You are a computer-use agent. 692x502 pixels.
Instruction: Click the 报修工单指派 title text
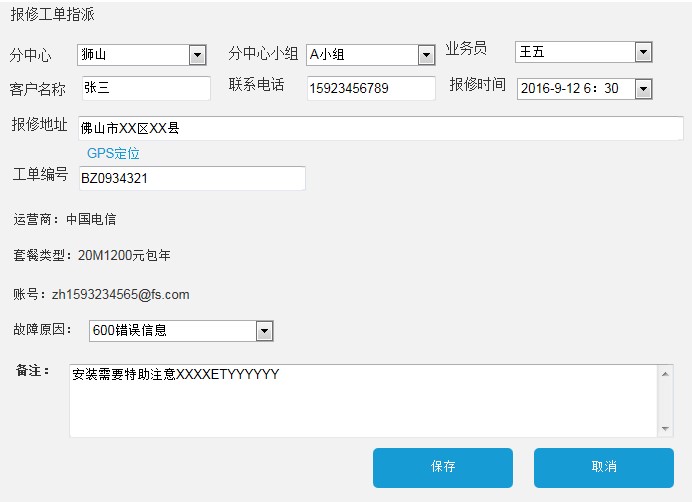[x=53, y=15]
